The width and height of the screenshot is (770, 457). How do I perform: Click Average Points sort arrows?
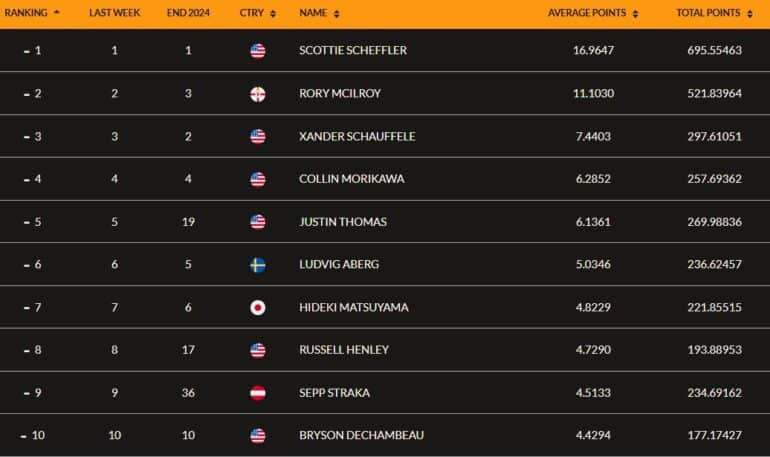click(x=635, y=14)
